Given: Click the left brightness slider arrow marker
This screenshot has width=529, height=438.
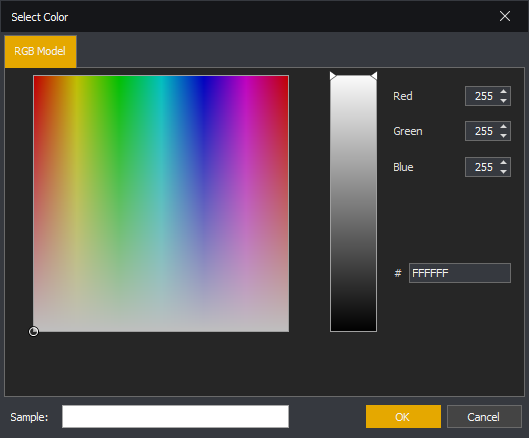Looking at the screenshot, I should (333, 76).
